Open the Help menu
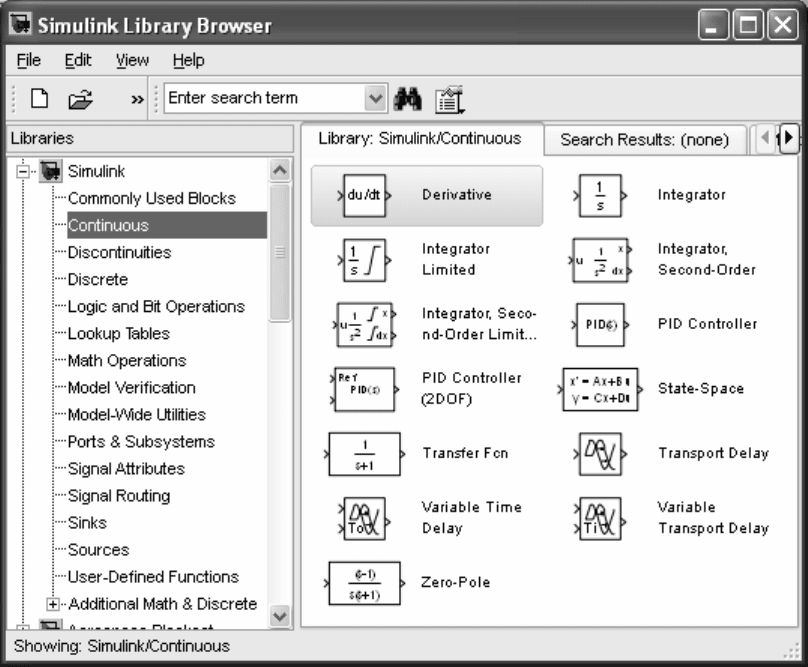Screen dimensions: 808x667 [x=189, y=60]
